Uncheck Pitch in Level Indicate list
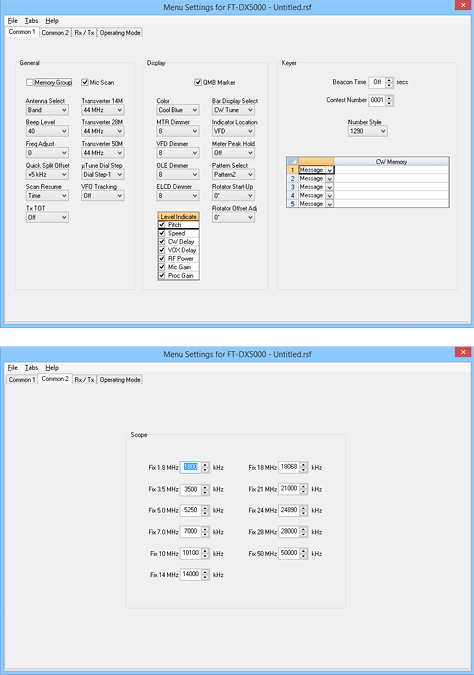Image resolution: width=474 pixels, height=675 pixels. [162, 225]
